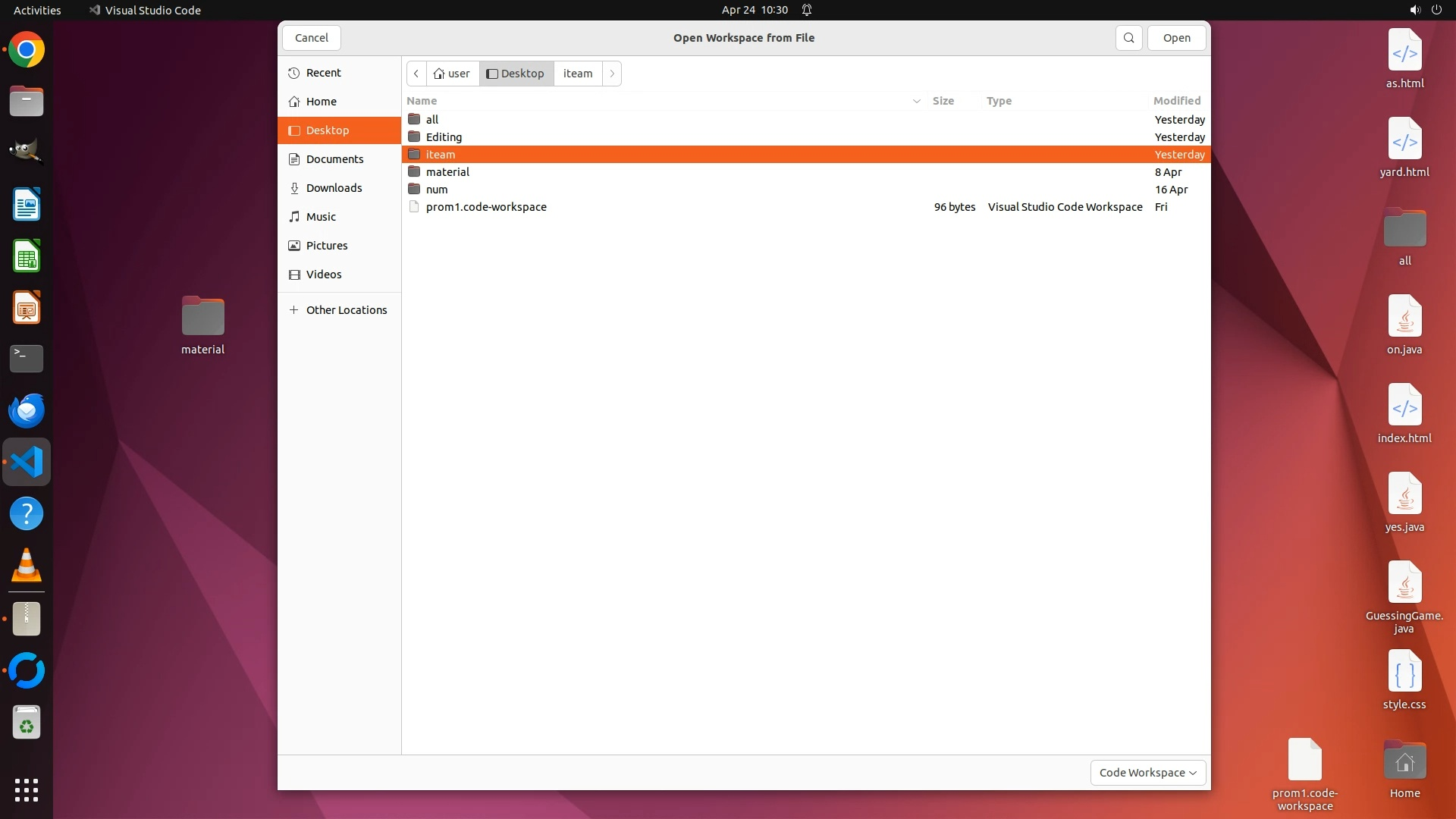This screenshot has width=1456, height=819.
Task: Open the Trash icon in dock
Action: coord(27,723)
